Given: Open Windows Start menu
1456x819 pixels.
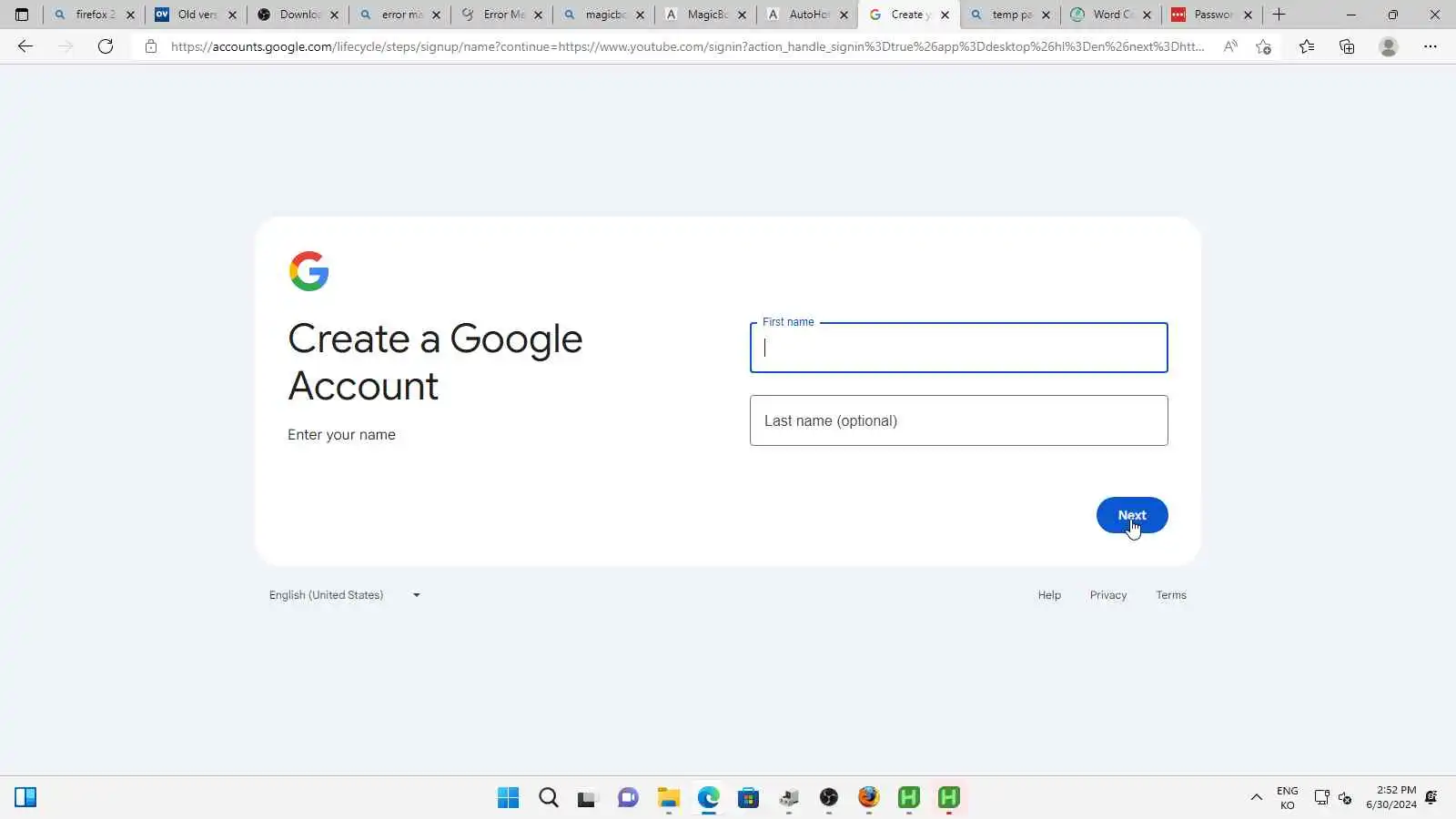Looking at the screenshot, I should coord(508,798).
